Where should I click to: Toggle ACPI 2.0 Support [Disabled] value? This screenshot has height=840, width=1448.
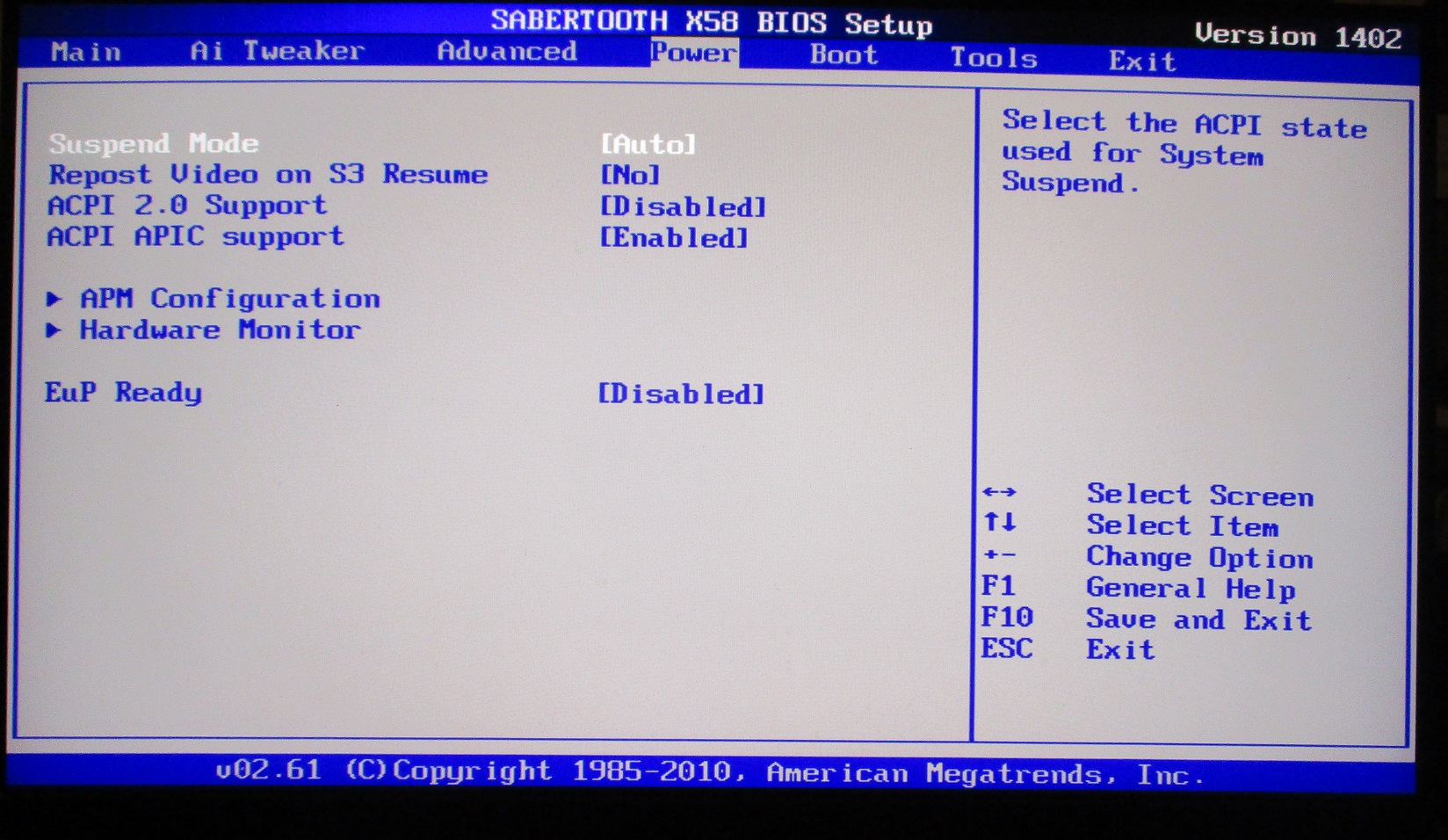point(683,206)
